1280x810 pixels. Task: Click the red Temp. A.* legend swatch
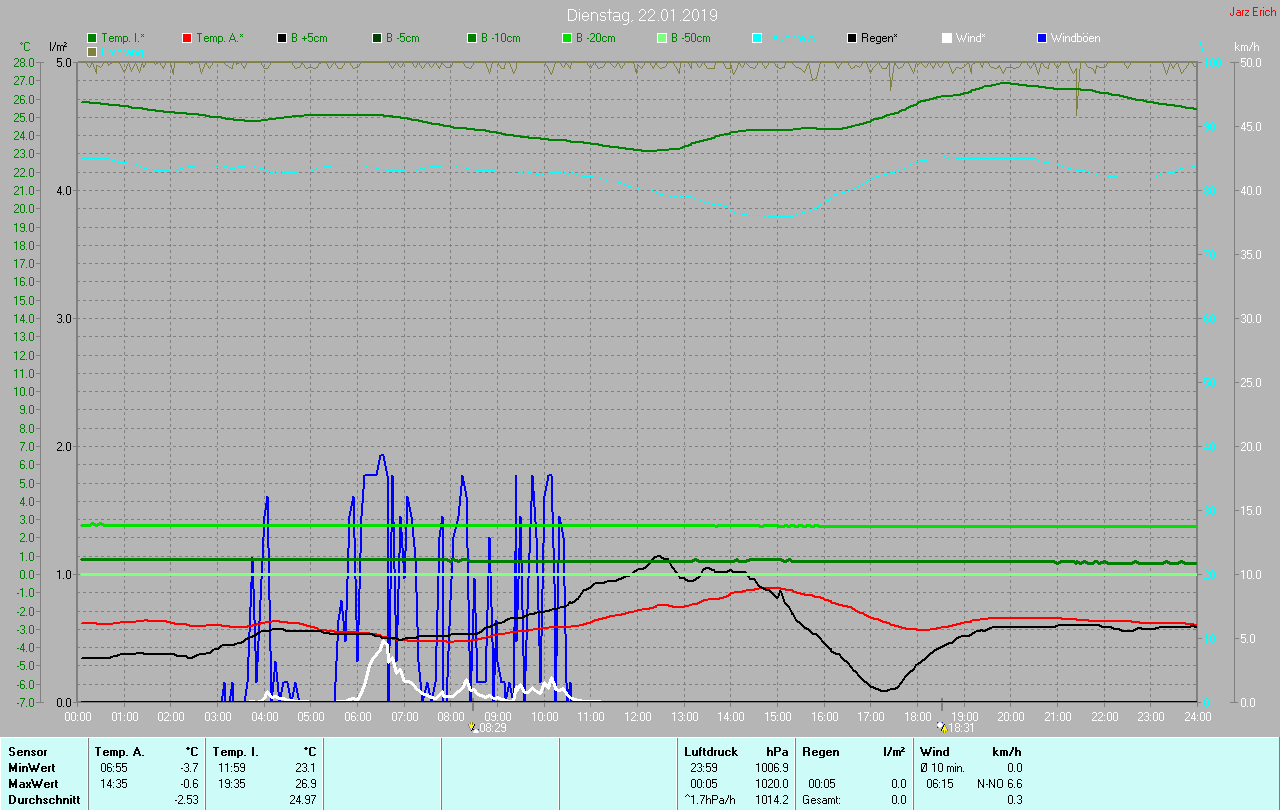click(187, 38)
